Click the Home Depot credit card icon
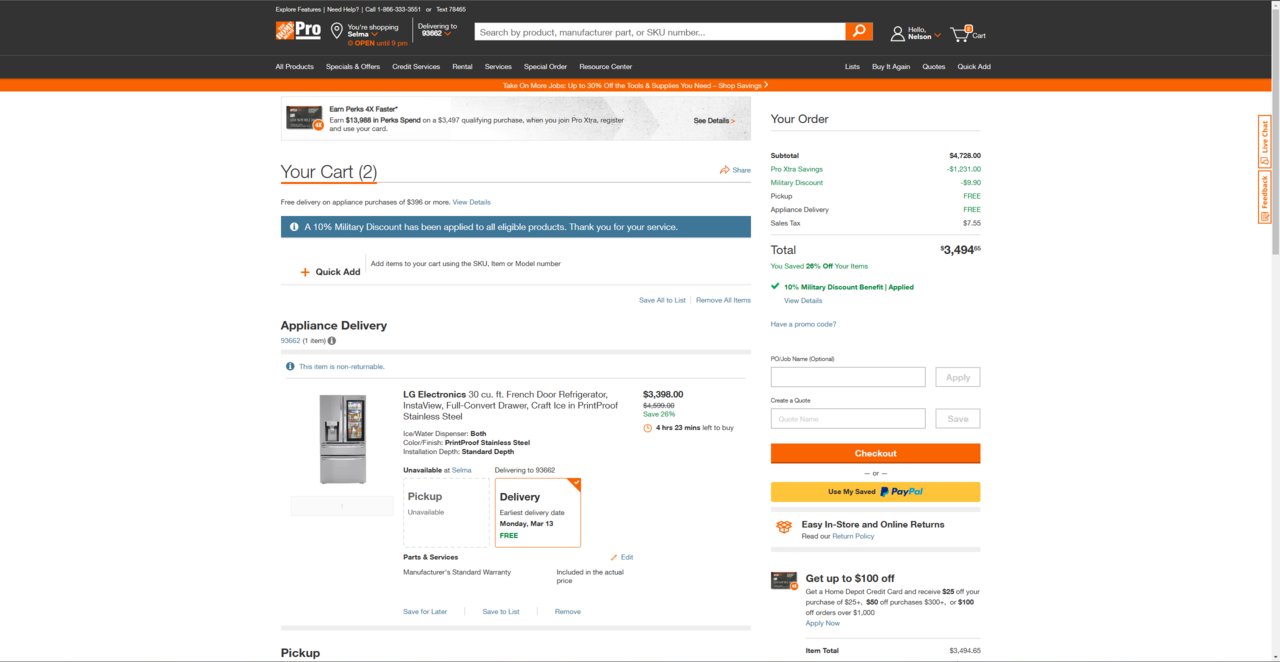 [x=785, y=581]
